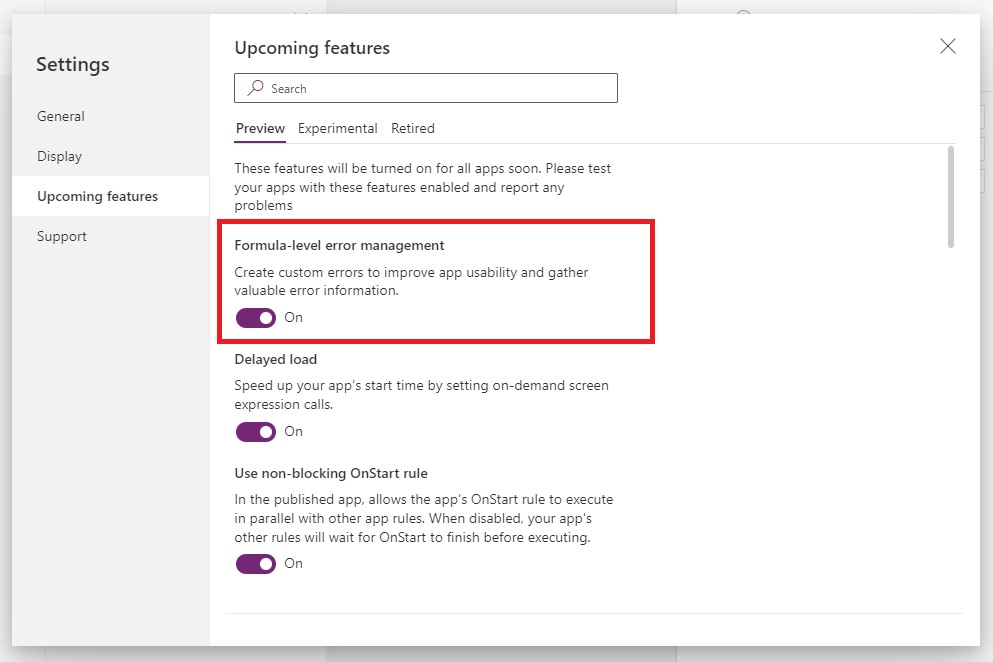Switch to the Experimental tab
This screenshot has width=993, height=662.
pos(336,128)
